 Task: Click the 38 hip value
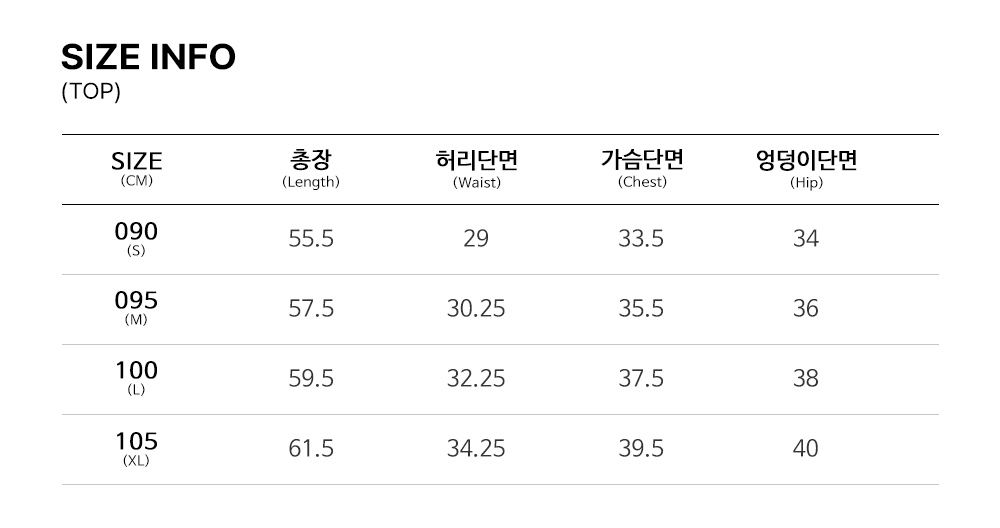coord(806,379)
